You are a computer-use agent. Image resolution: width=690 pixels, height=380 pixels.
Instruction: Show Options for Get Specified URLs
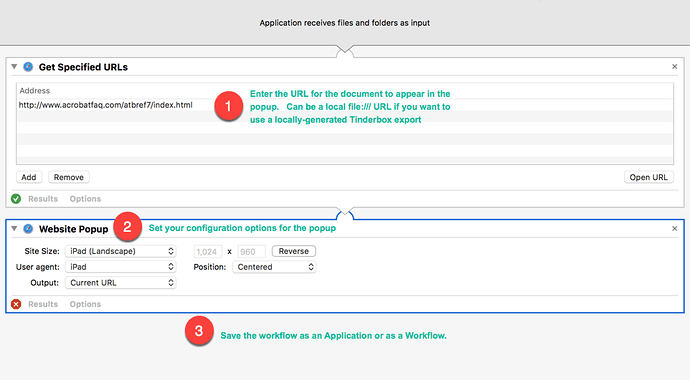(x=85, y=199)
